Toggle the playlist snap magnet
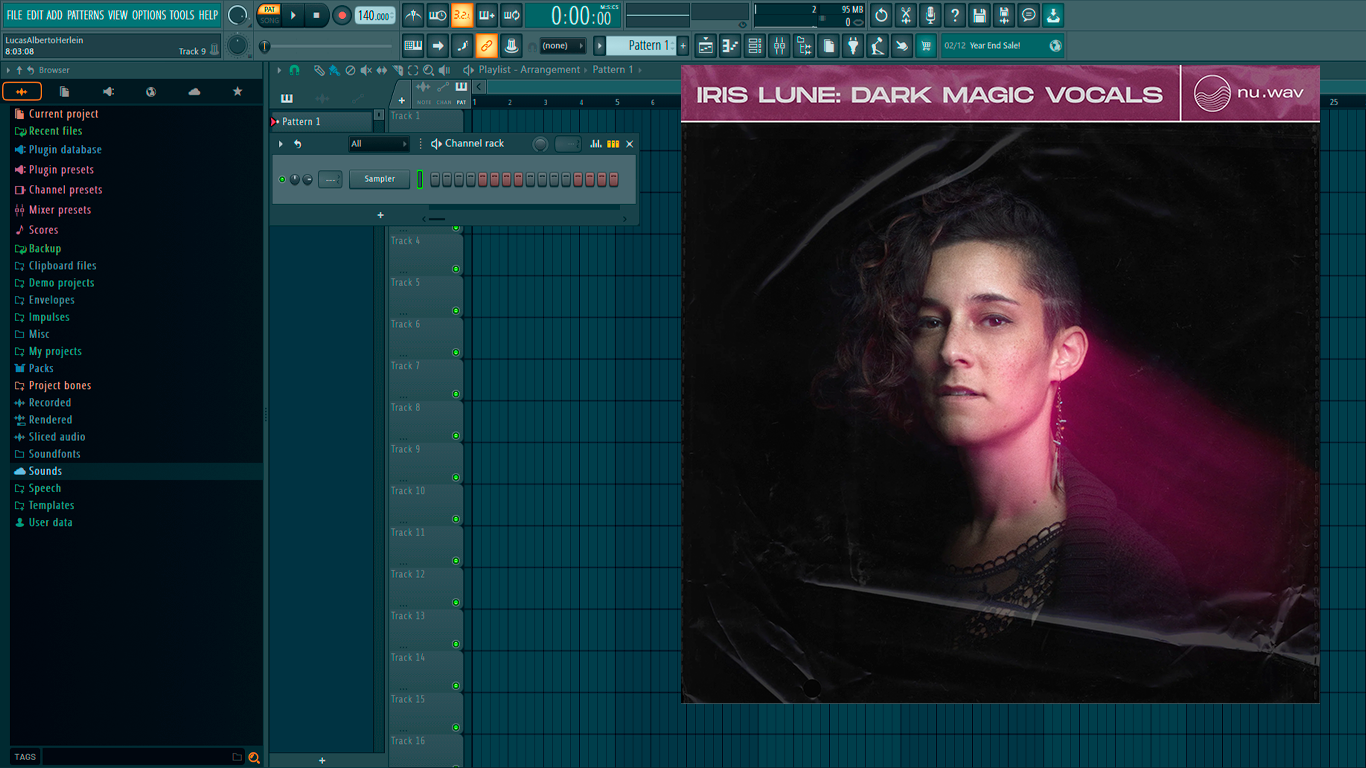Image resolution: width=1366 pixels, height=768 pixels. 294,70
